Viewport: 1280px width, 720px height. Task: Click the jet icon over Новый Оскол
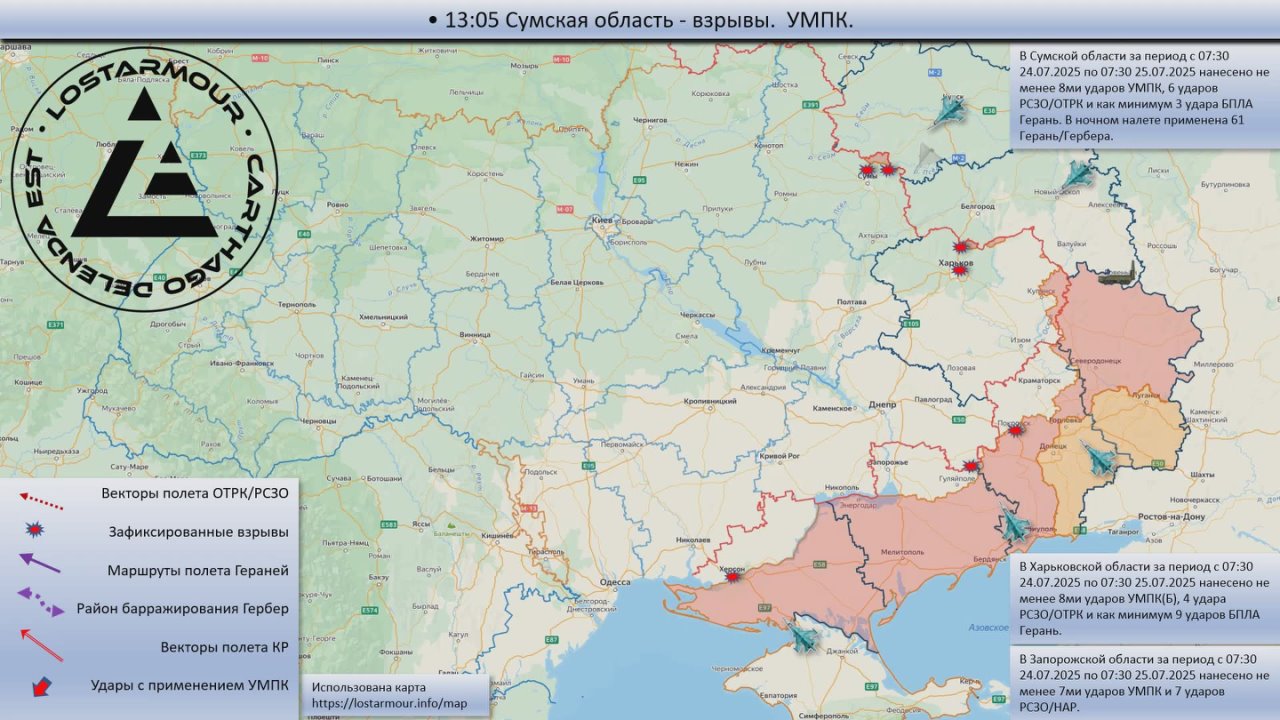(1079, 175)
